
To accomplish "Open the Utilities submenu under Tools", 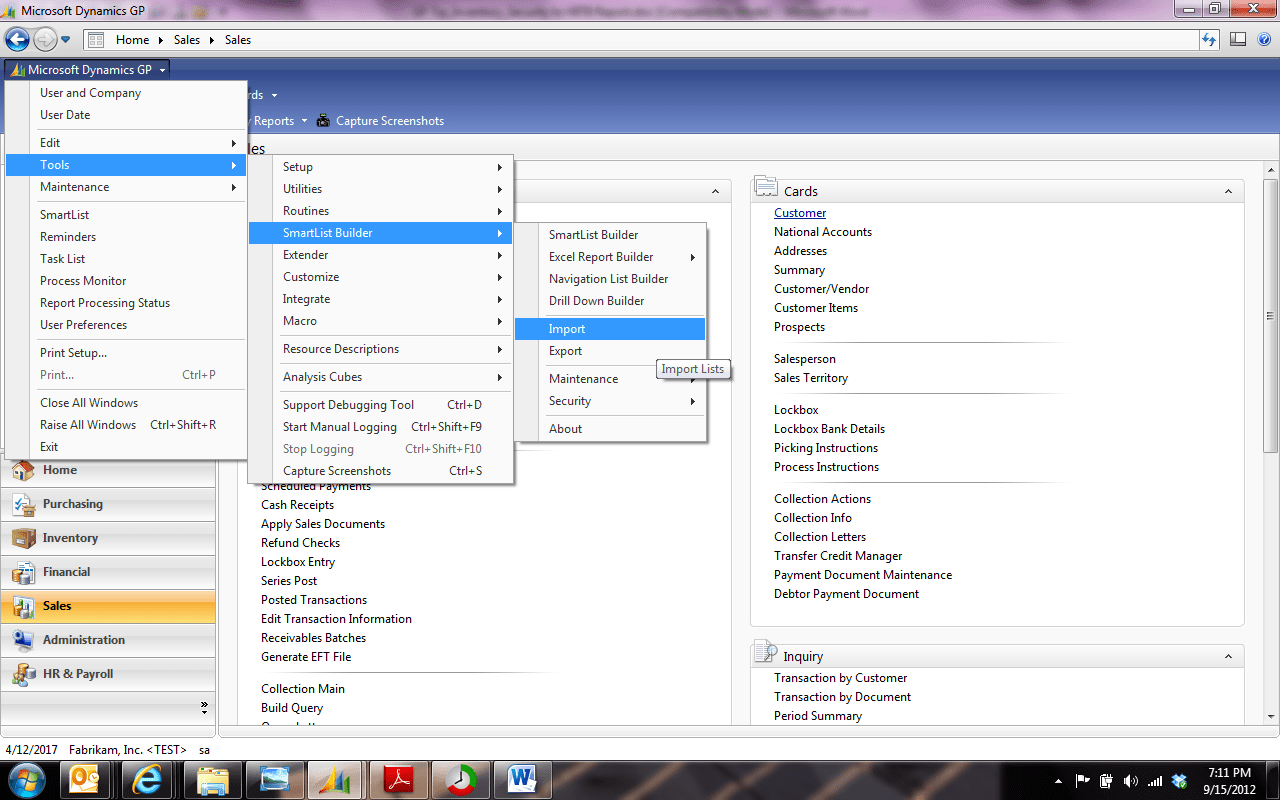I will (x=381, y=189).
